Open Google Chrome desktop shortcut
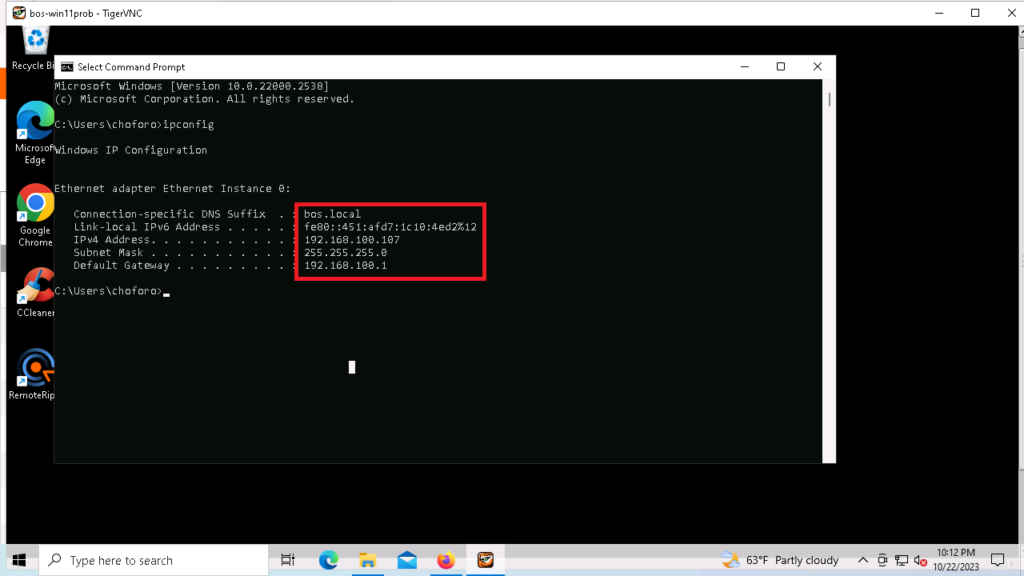The image size is (1024, 576). (x=35, y=216)
